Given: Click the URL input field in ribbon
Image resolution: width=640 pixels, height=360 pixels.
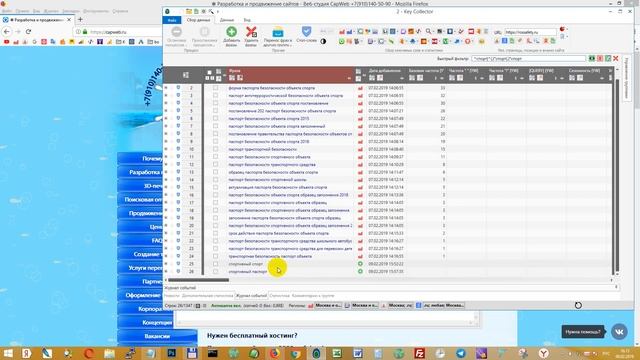Looking at the screenshot, I should pyautogui.click(x=530, y=32).
